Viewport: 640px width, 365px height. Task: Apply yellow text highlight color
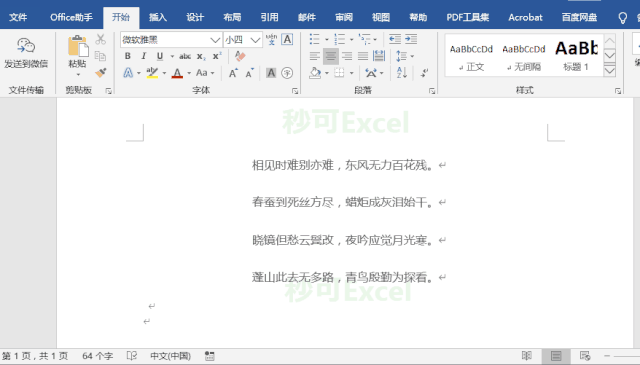pyautogui.click(x=152, y=73)
